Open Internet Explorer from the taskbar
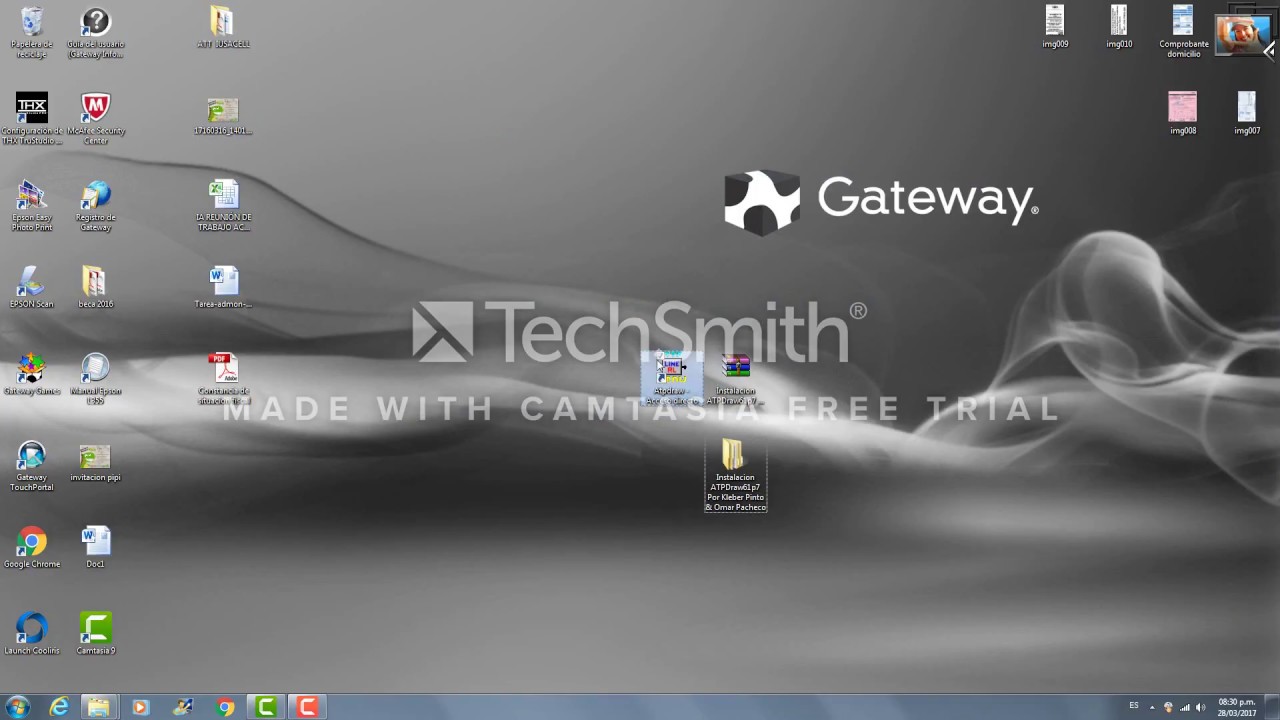 (59, 707)
